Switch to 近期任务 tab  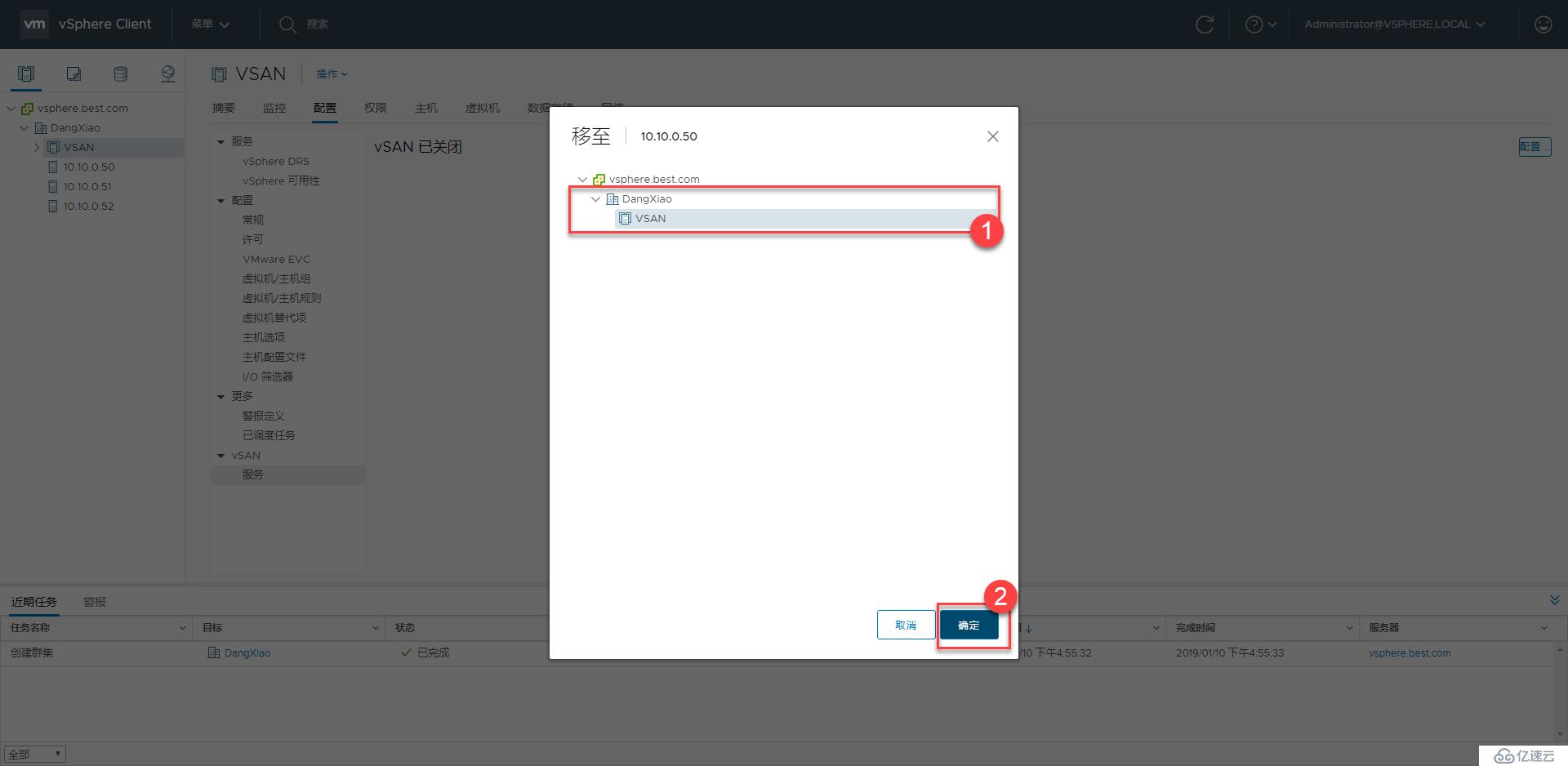pos(33,602)
